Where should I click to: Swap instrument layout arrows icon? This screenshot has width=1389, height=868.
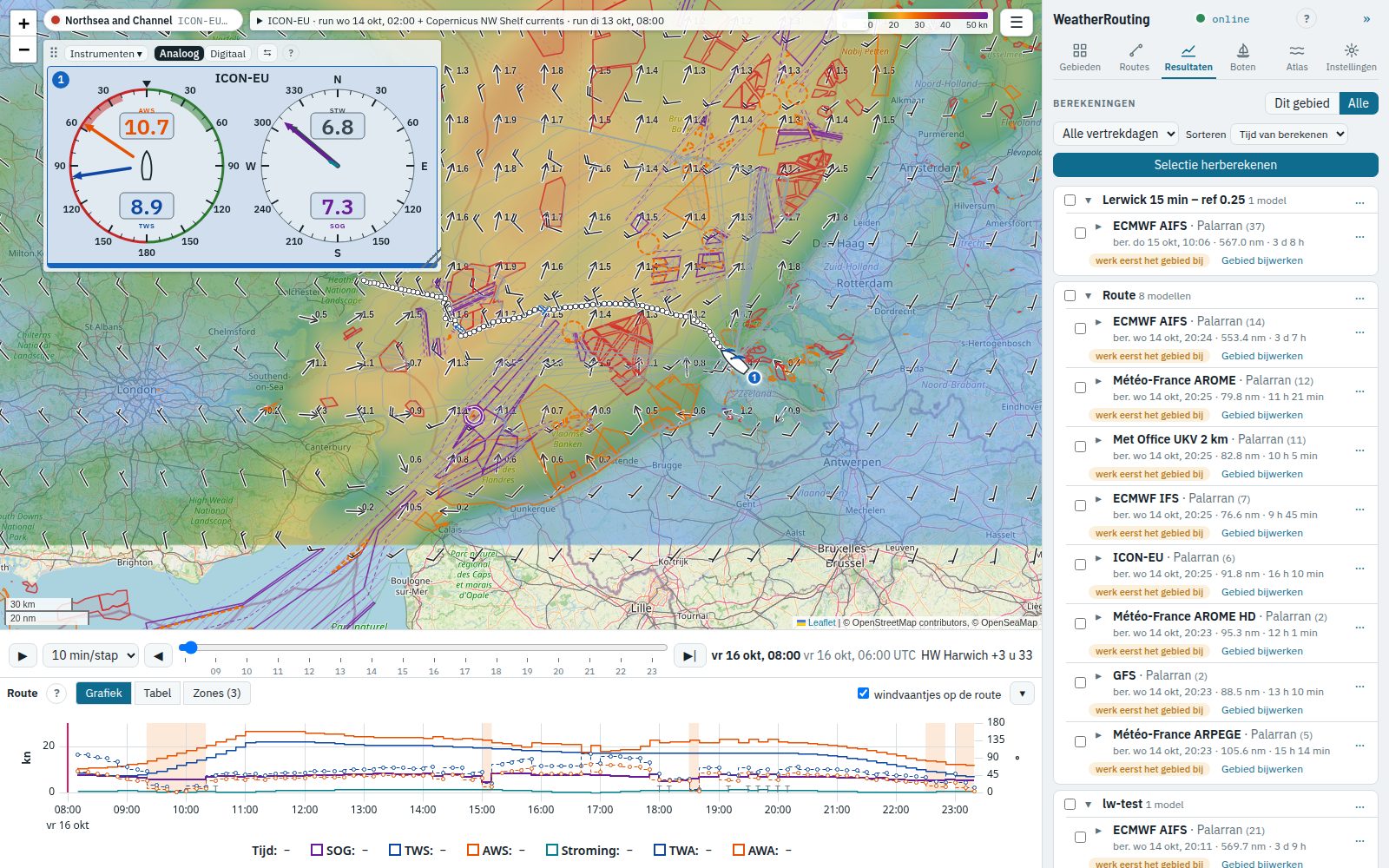267,53
